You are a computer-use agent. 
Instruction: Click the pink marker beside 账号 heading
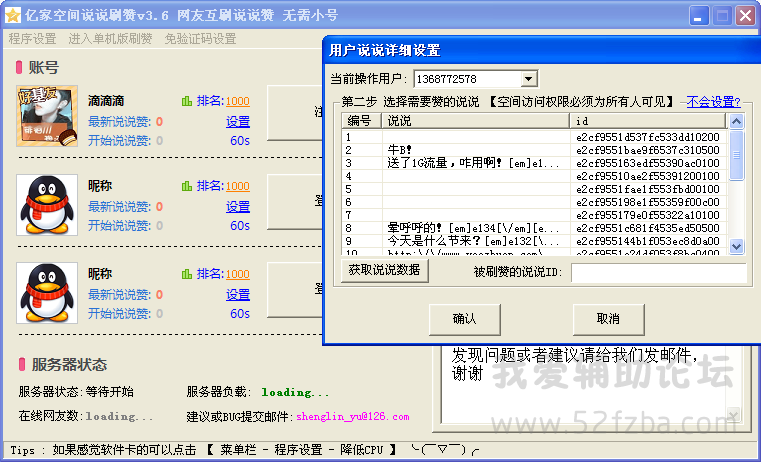19,67
